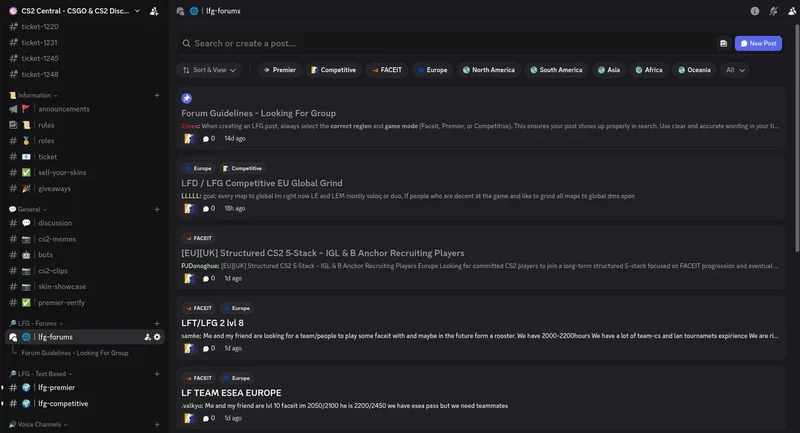800x433 pixels.
Task: Open the cs2-memes channel
Action: (85, 239)
